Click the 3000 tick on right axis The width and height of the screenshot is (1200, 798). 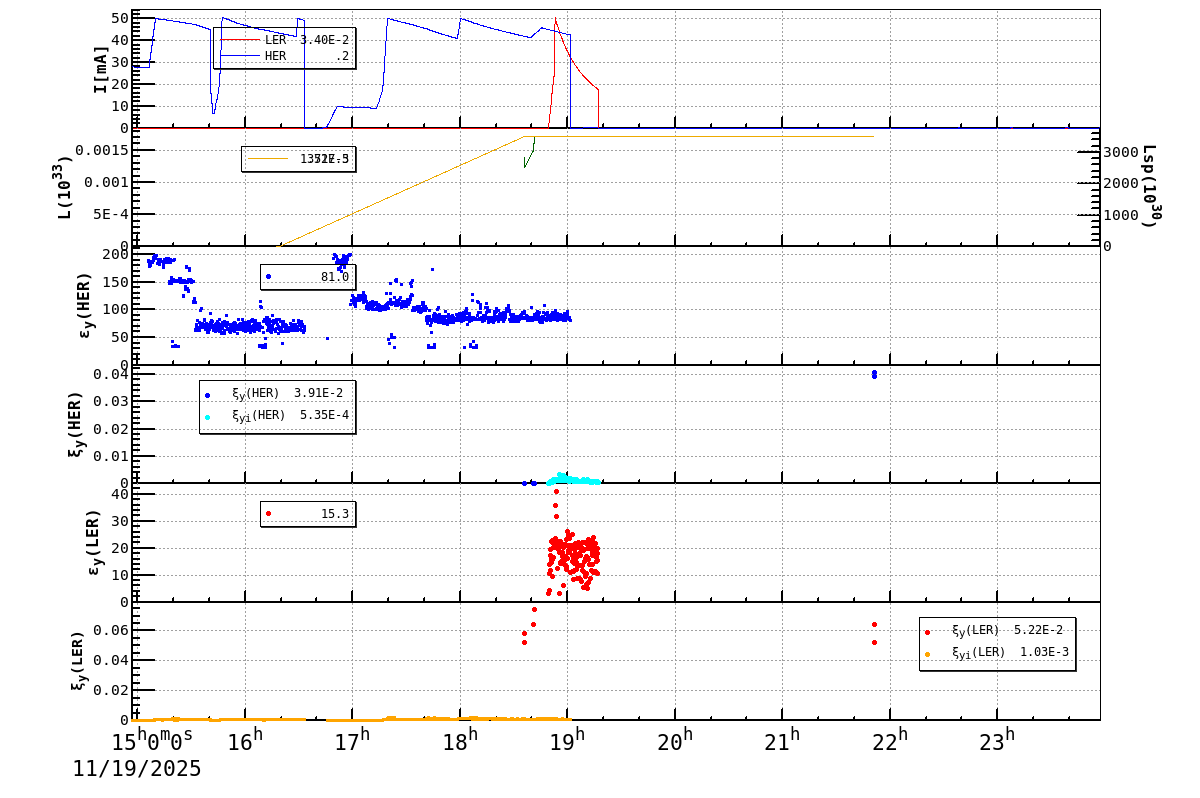point(1122,152)
